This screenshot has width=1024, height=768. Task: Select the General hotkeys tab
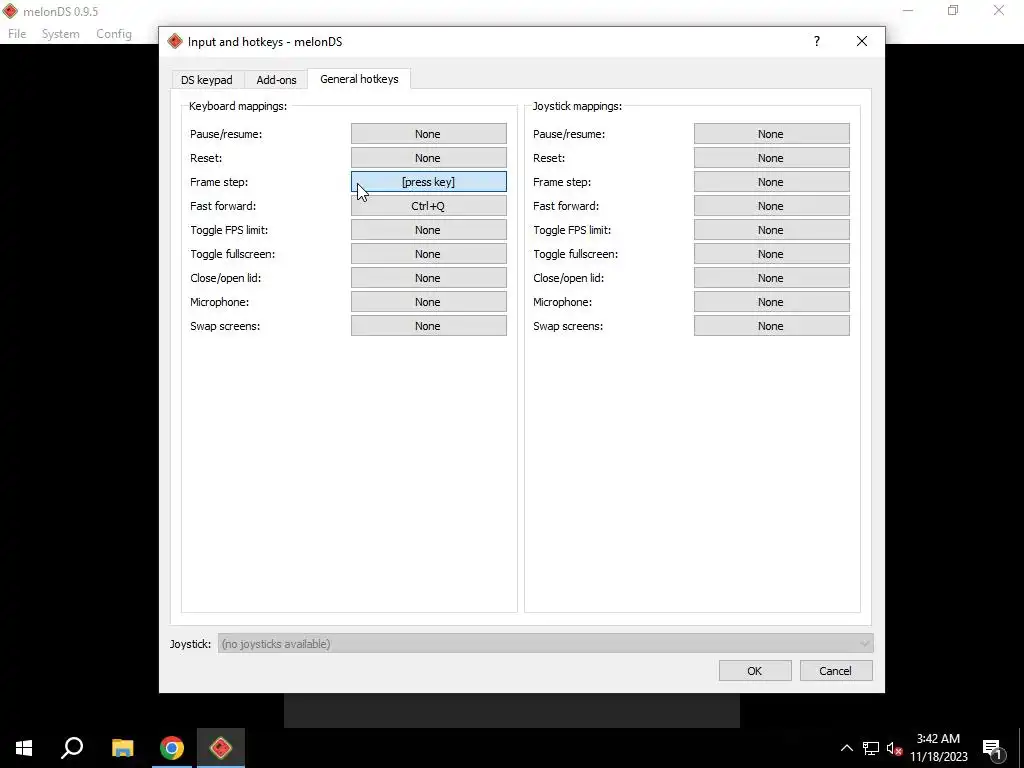(359, 78)
